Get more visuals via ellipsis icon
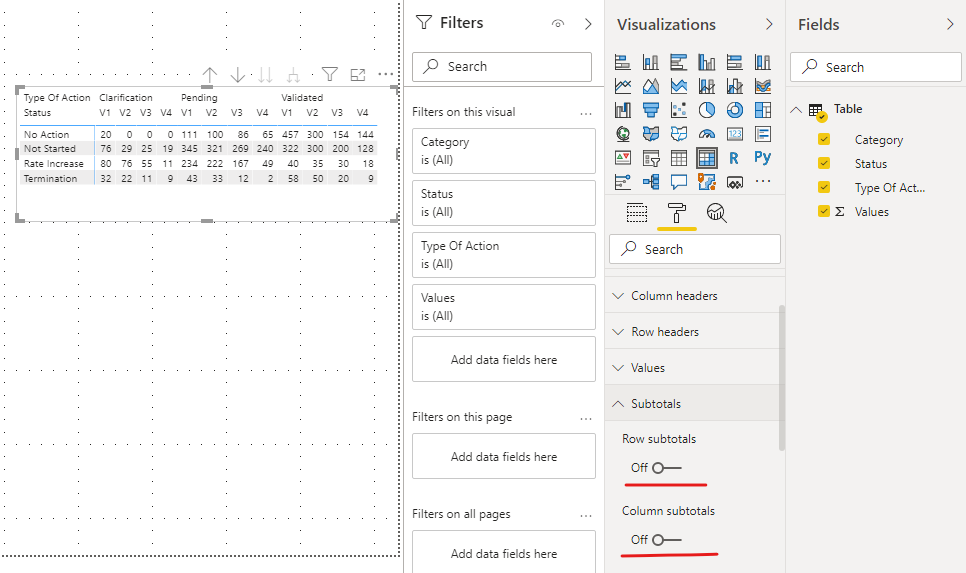Screen dimensions: 966x573 tap(763, 182)
